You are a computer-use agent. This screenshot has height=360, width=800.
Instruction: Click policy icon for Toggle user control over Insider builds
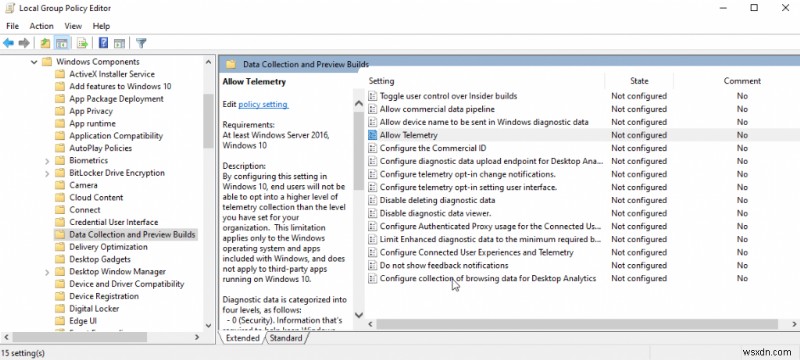click(372, 96)
